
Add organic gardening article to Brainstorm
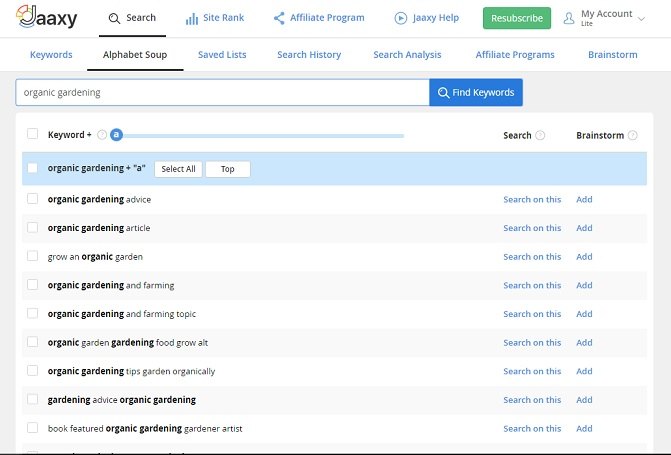click(x=584, y=228)
